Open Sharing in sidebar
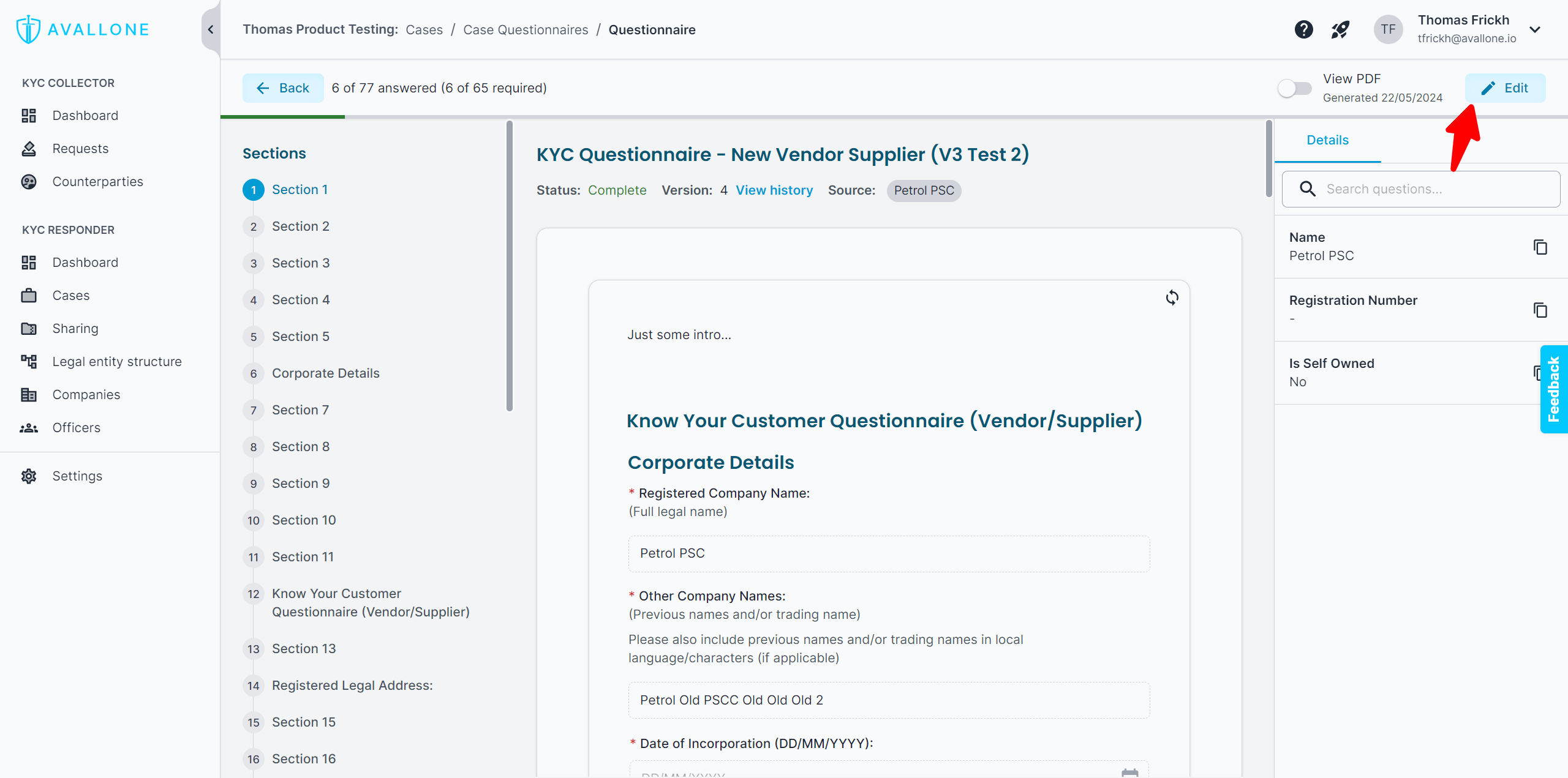 click(x=75, y=329)
